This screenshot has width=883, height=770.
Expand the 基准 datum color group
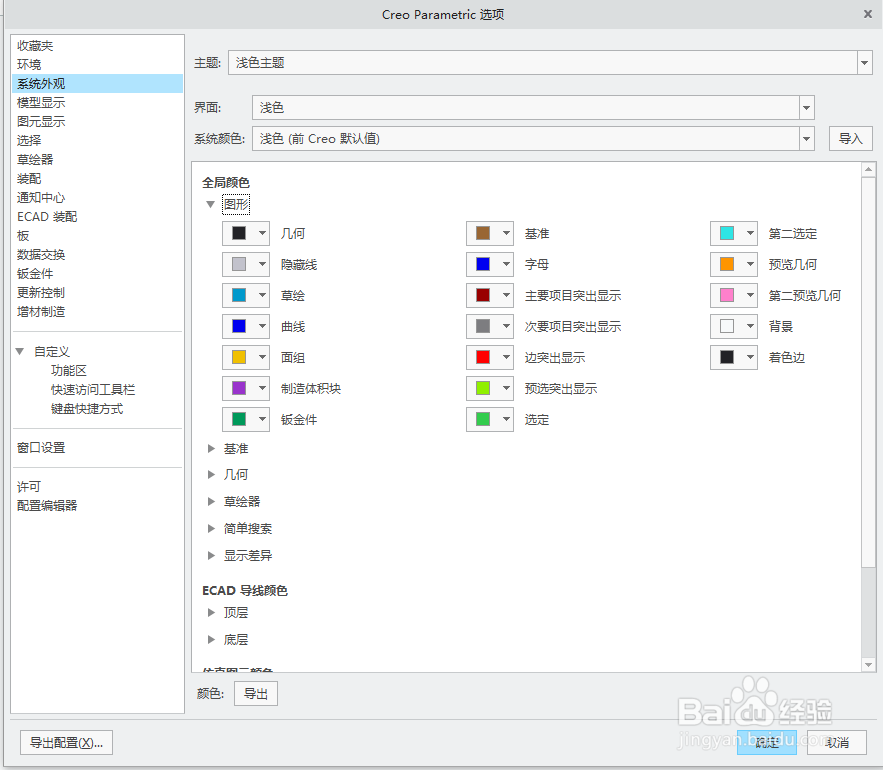click(211, 448)
